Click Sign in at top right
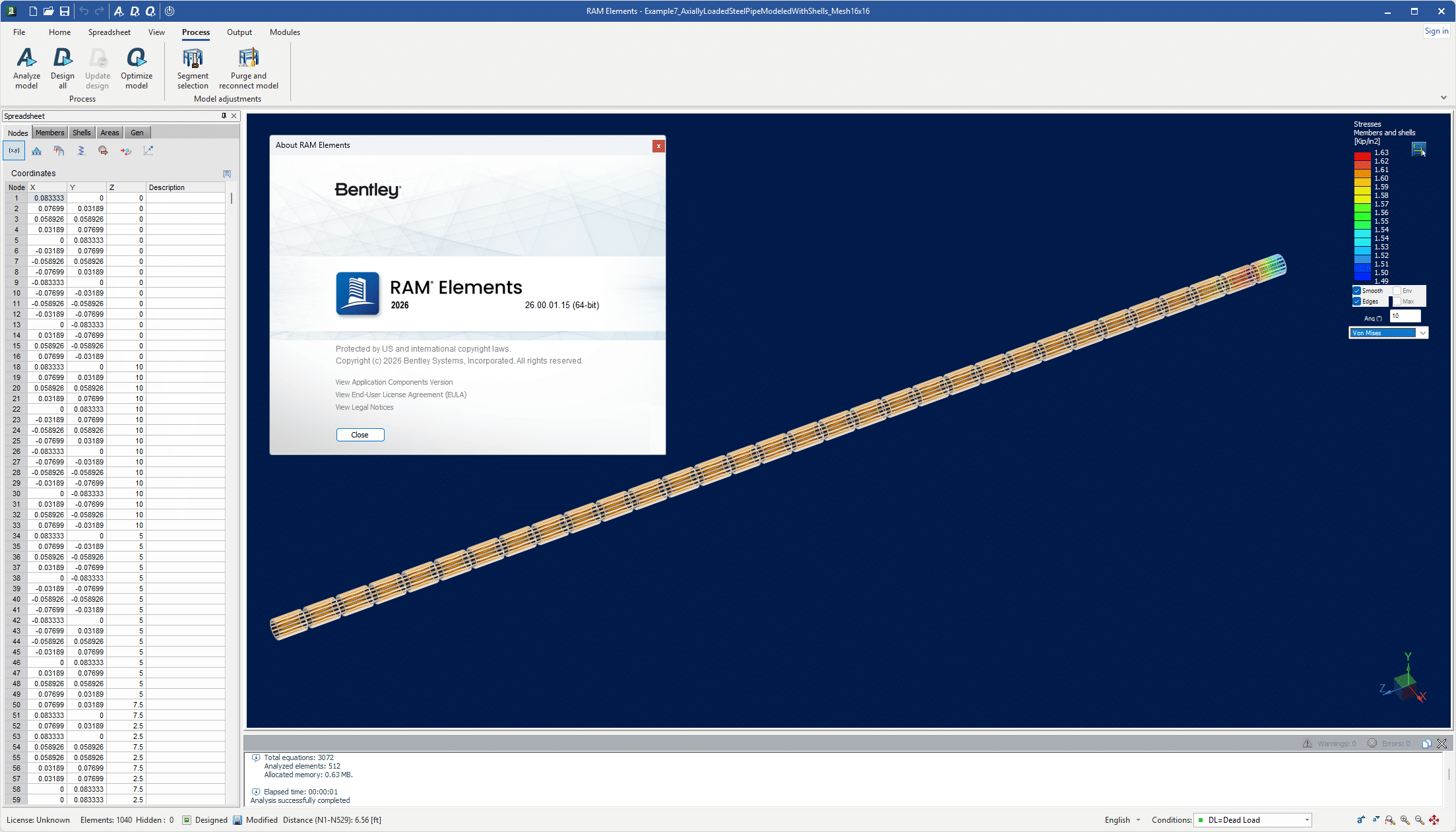The width and height of the screenshot is (1456, 832). 1436,31
